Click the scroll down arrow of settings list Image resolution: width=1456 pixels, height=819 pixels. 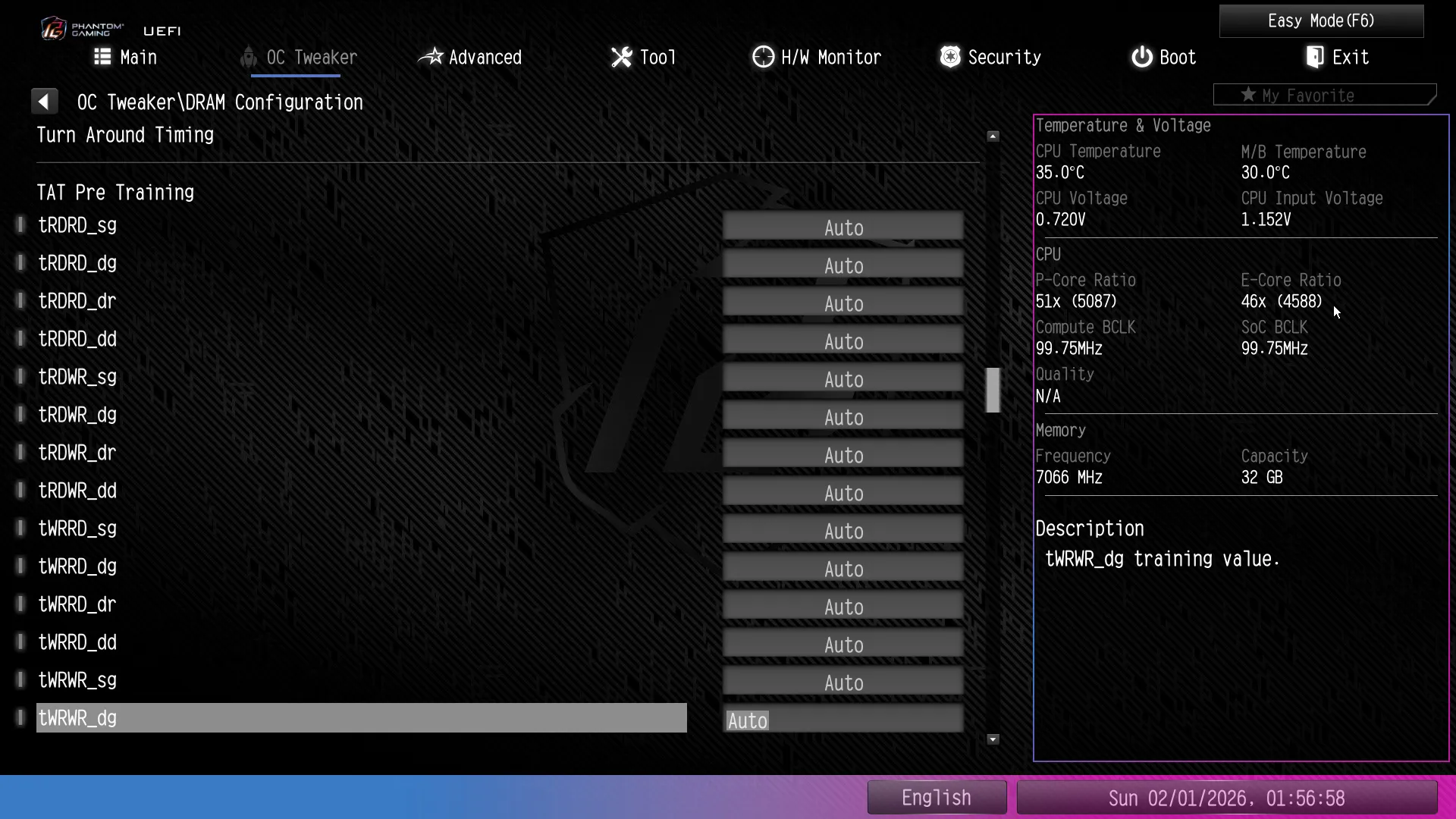[993, 739]
